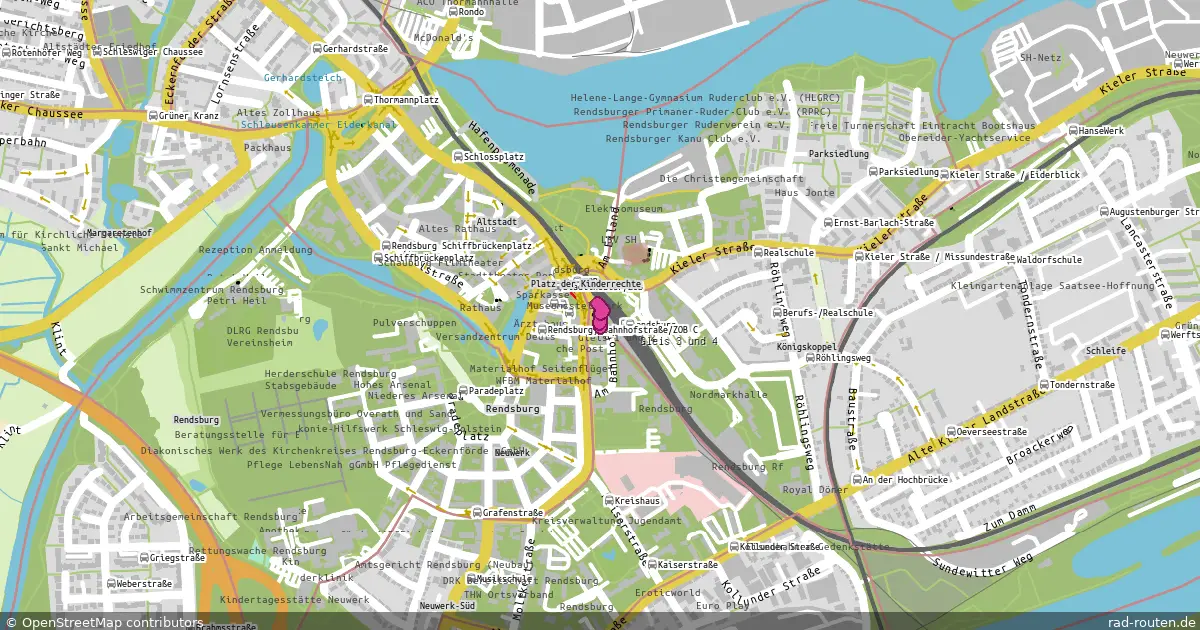Click the Packhaus label

click(x=267, y=147)
